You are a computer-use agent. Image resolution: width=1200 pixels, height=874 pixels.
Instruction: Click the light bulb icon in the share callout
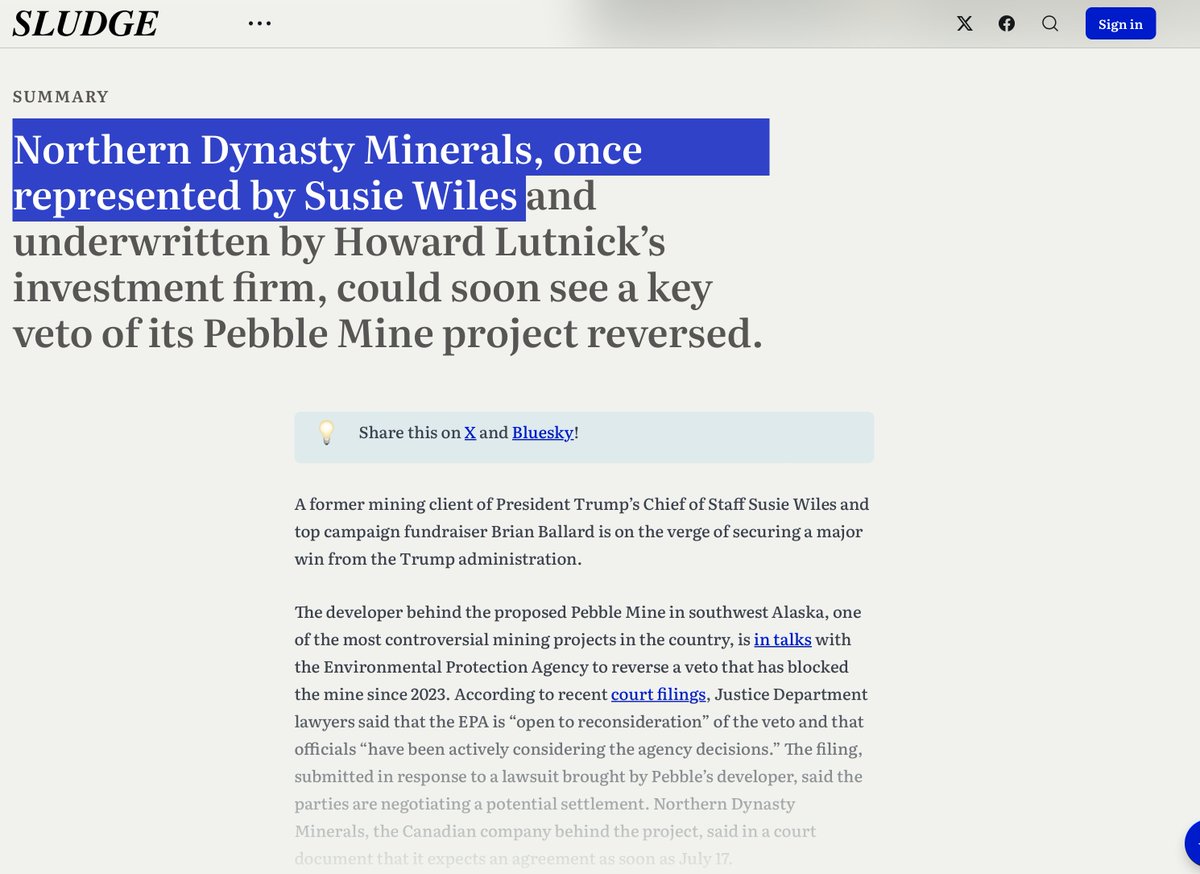(326, 432)
